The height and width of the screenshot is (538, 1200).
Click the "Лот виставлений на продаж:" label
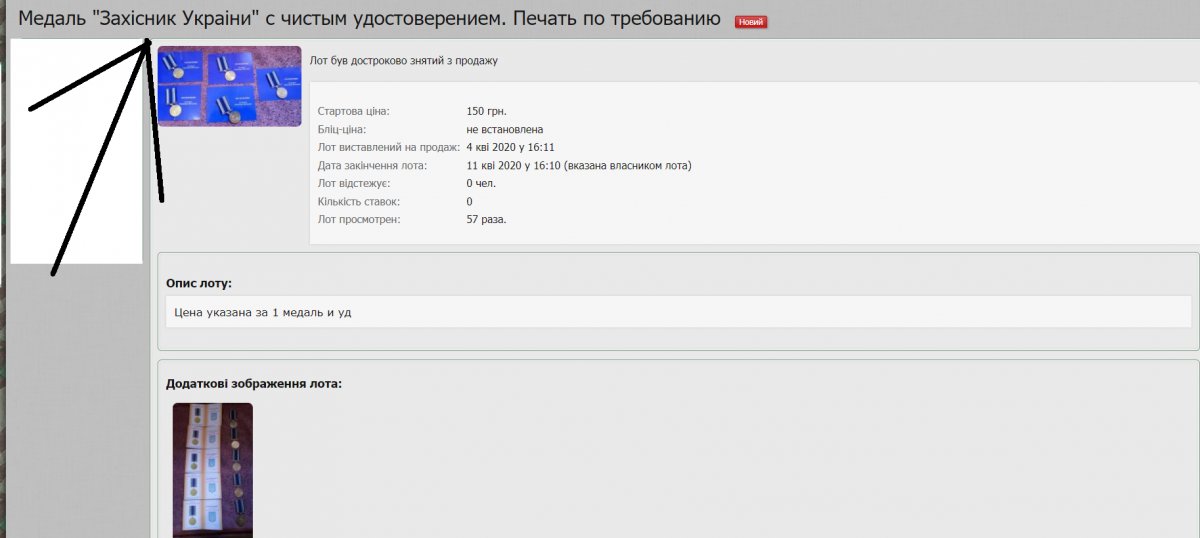click(388, 147)
